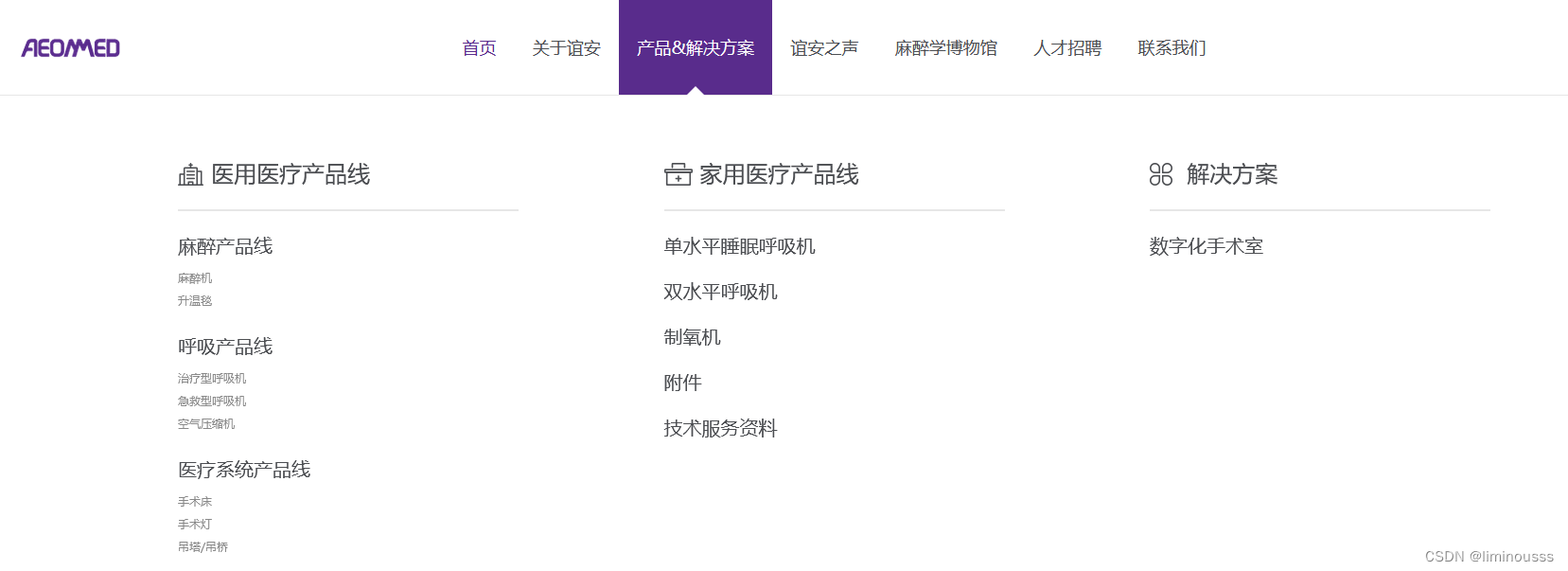The width and height of the screenshot is (1568, 571).
Task: Open the 升温毯 product link
Action: [x=195, y=301]
